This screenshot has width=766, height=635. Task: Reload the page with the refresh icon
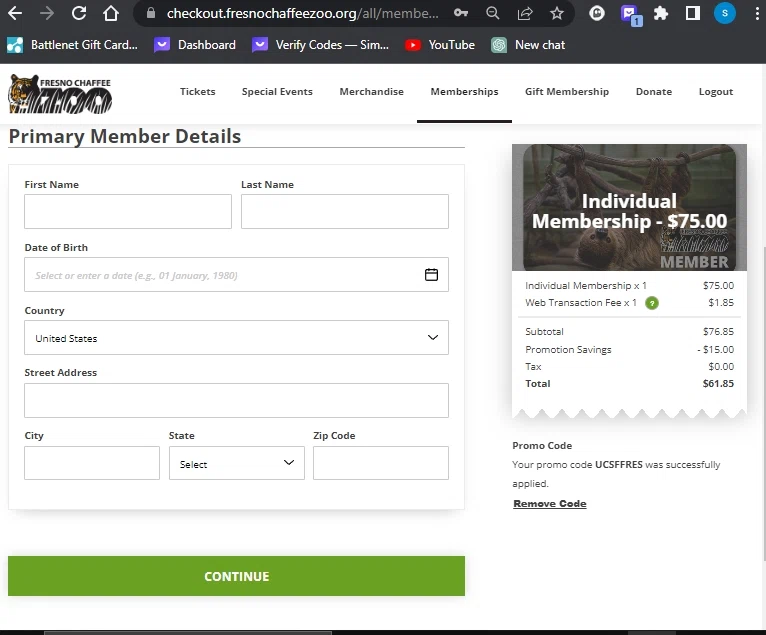(x=79, y=13)
